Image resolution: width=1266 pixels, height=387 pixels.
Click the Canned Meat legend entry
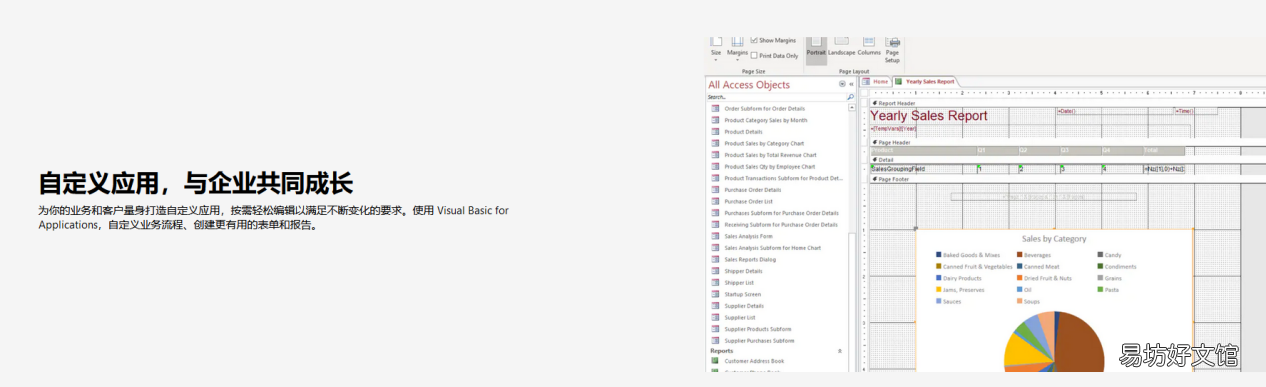[1038, 267]
